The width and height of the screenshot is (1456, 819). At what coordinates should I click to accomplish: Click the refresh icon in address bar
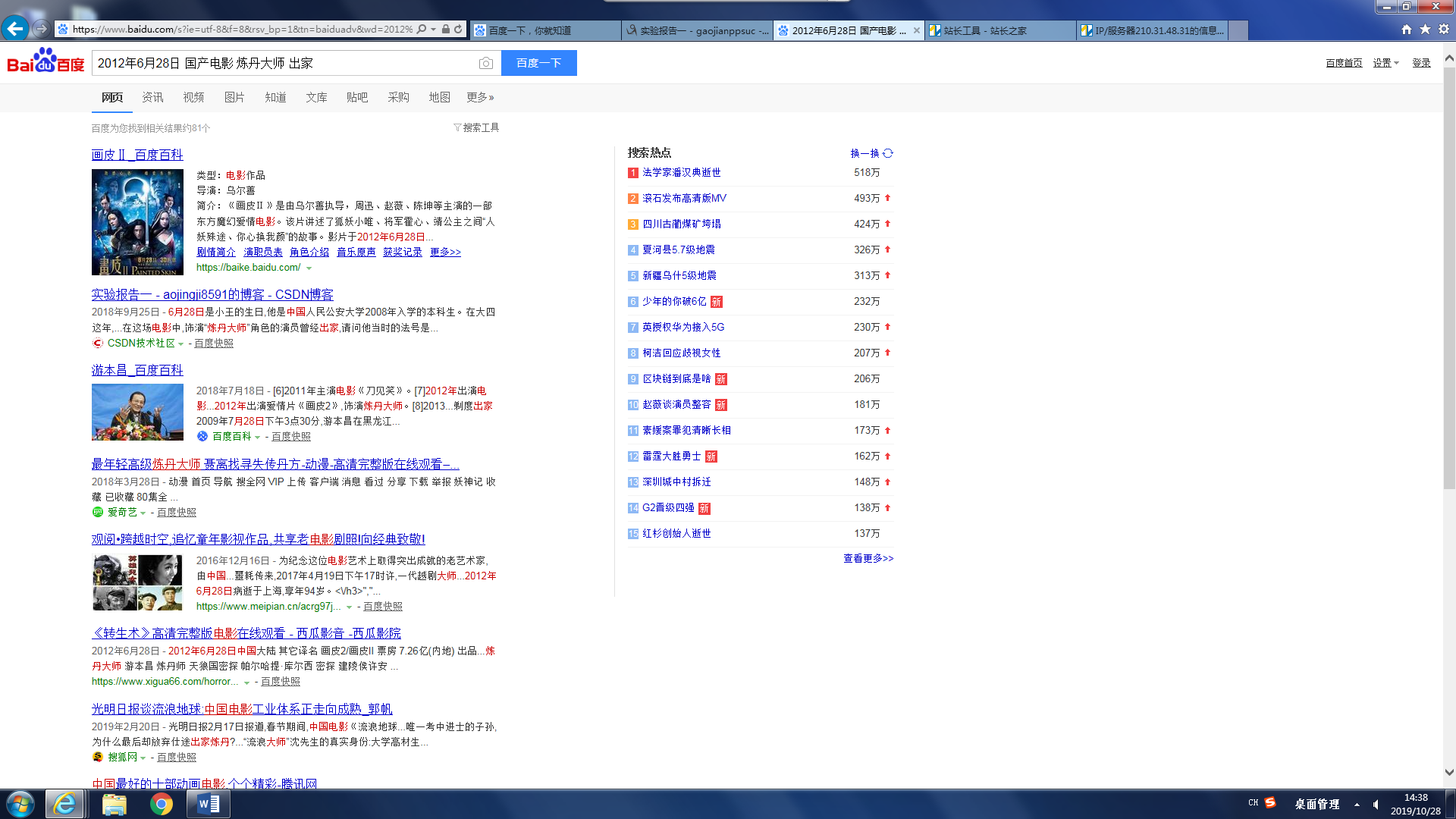458,30
